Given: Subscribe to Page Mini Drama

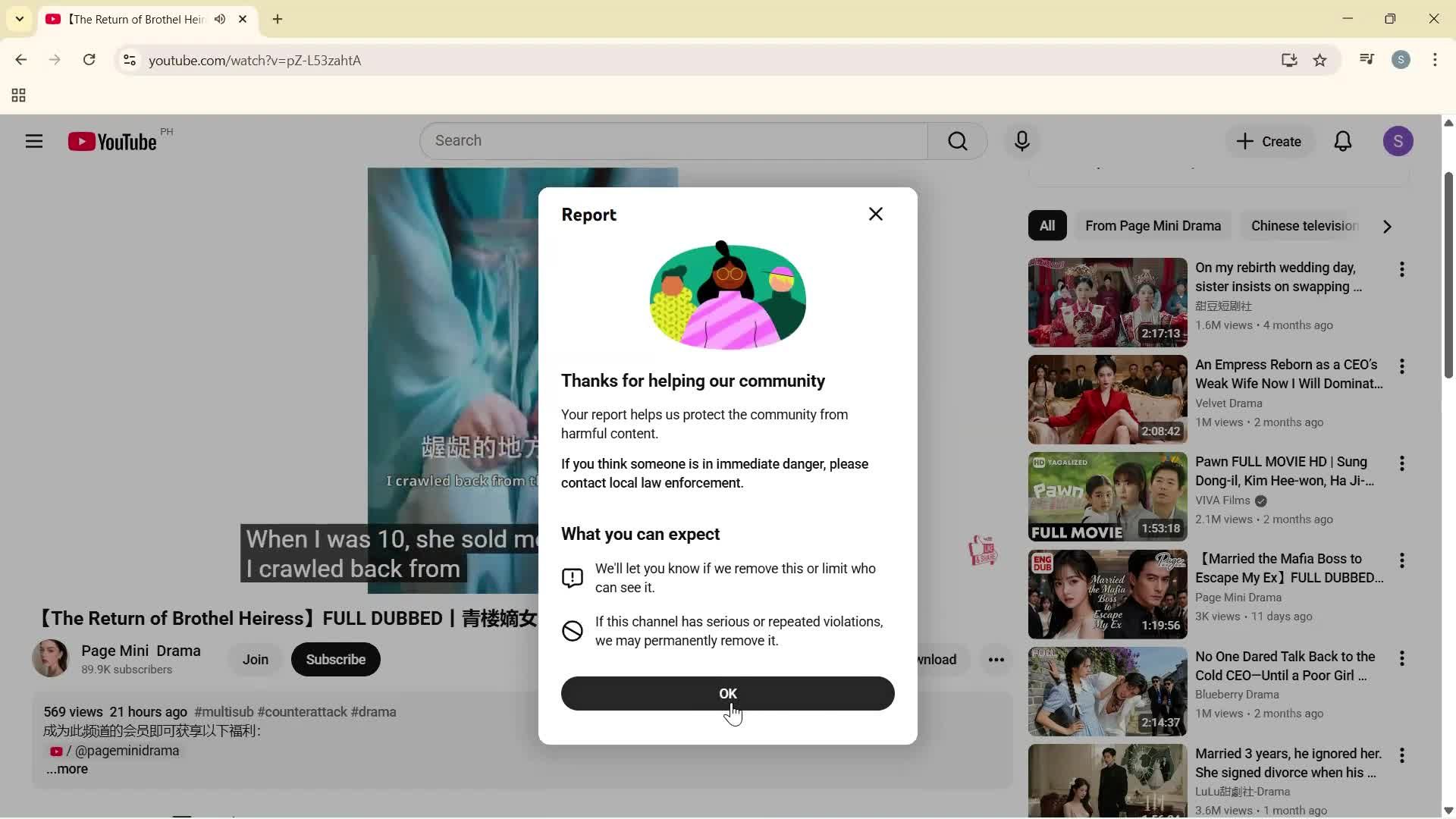Looking at the screenshot, I should 335,659.
